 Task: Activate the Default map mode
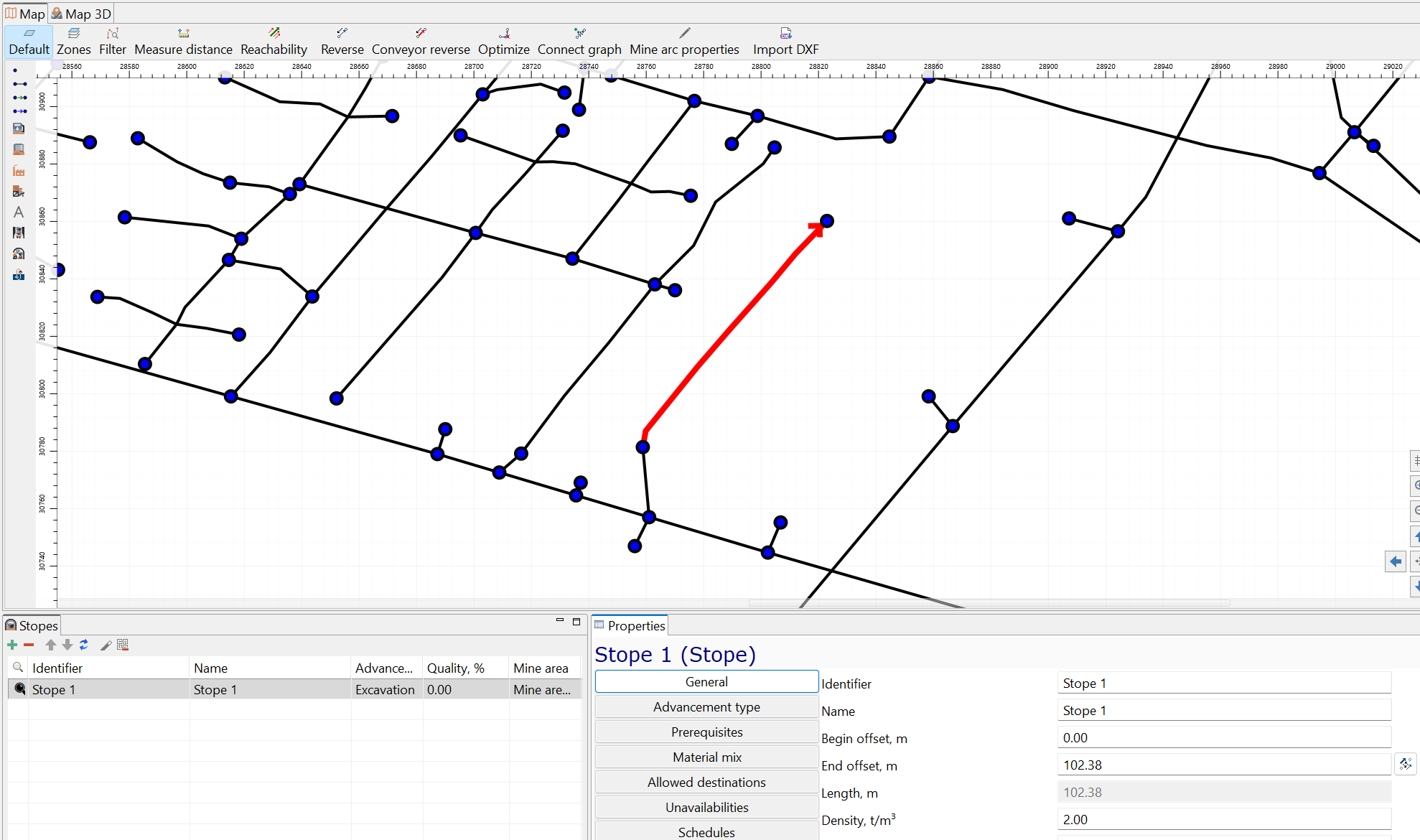pos(29,42)
